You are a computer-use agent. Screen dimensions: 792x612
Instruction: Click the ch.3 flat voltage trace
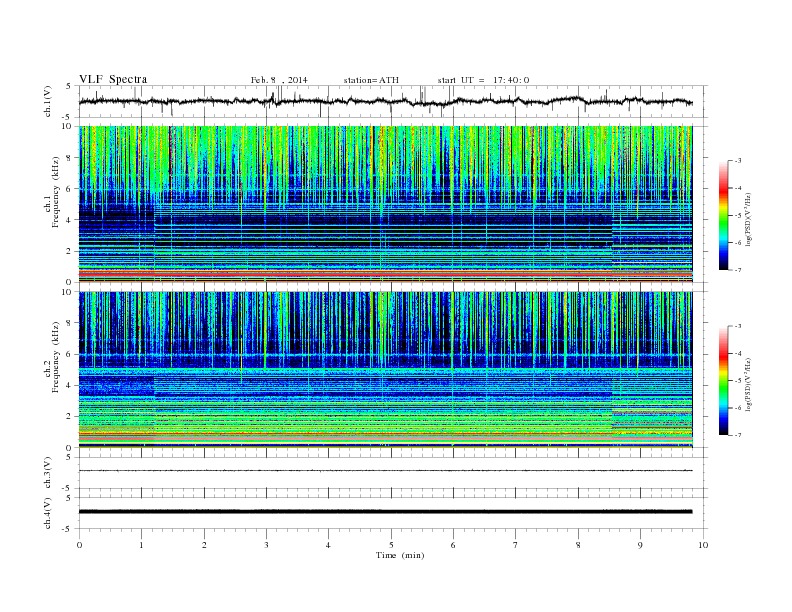point(386,471)
